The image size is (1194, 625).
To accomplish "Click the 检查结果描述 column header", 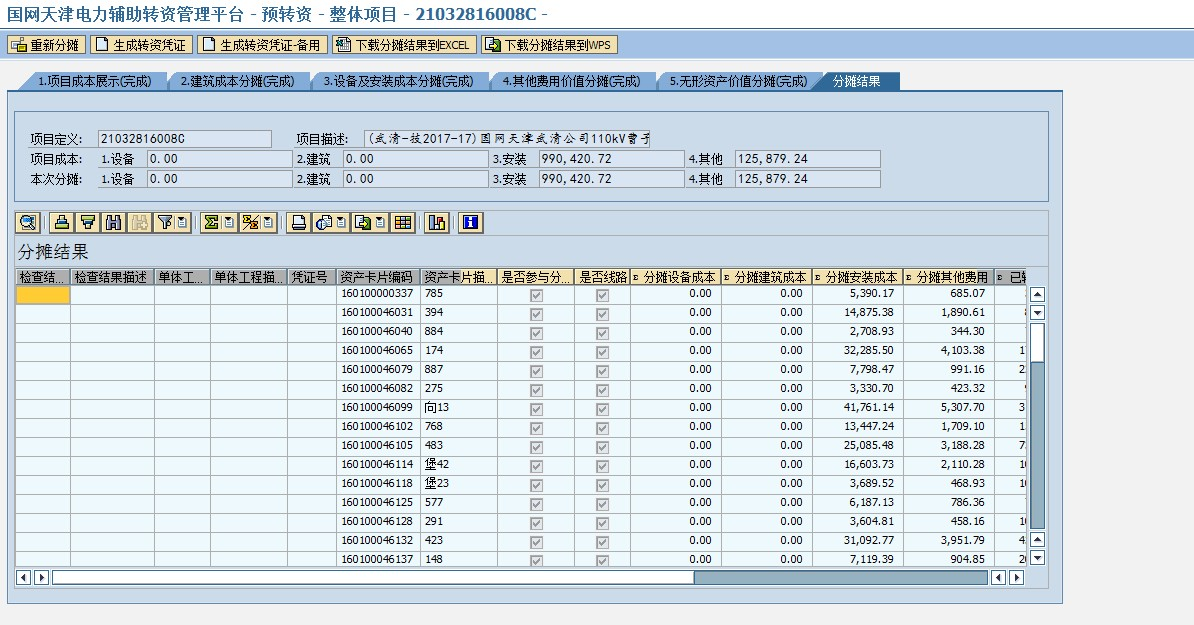I will pyautogui.click(x=112, y=278).
